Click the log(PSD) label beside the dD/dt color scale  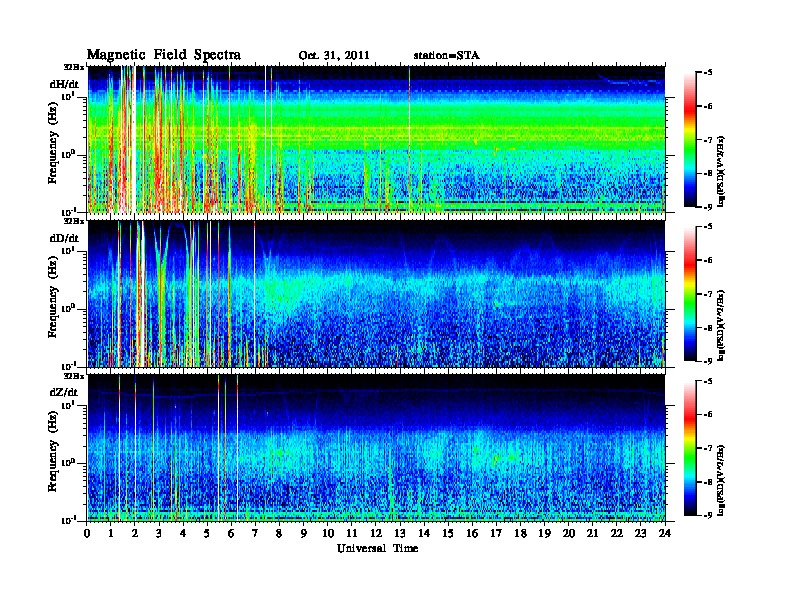coord(722,325)
